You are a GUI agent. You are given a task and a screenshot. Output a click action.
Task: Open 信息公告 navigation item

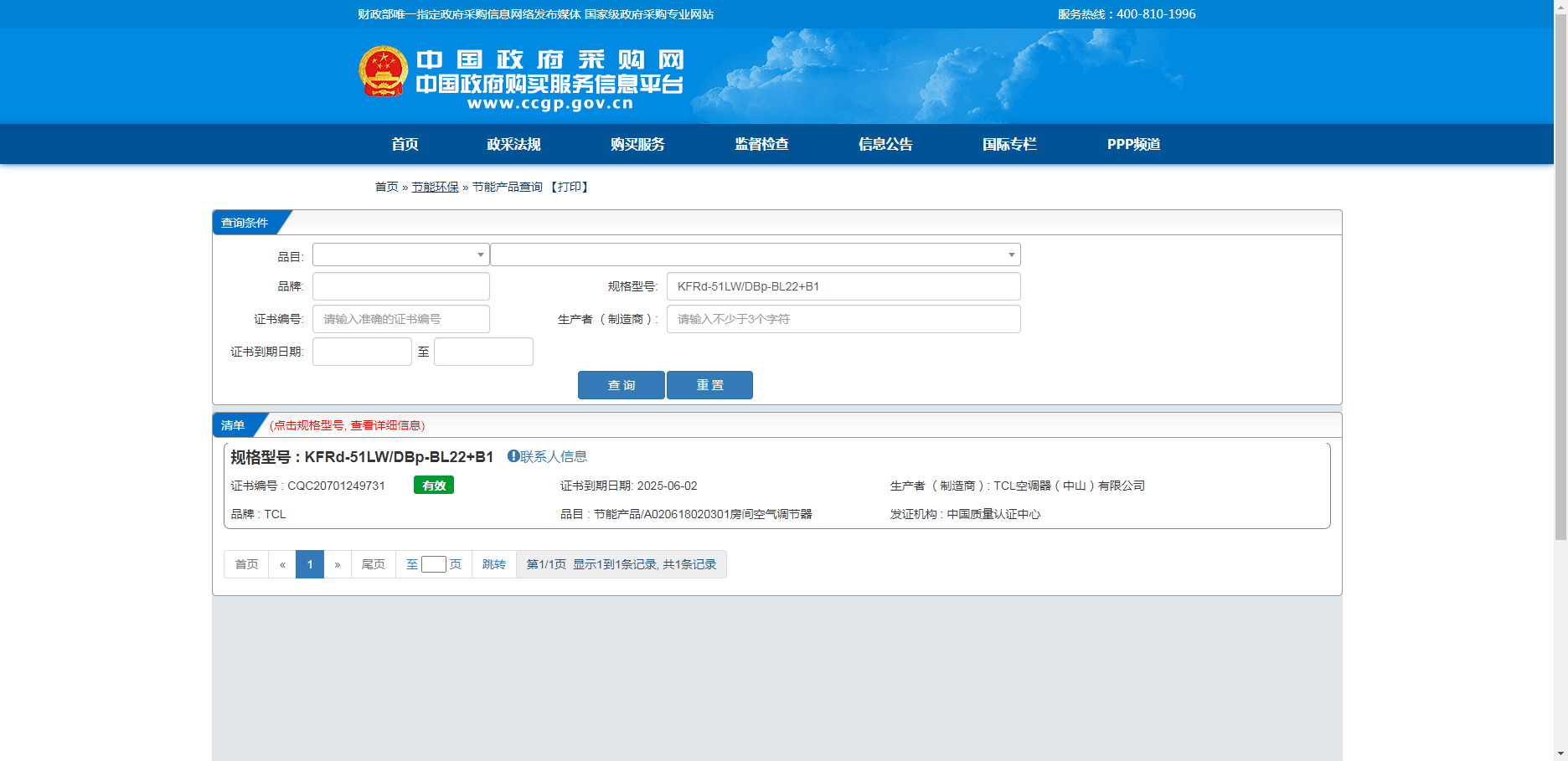tap(885, 144)
